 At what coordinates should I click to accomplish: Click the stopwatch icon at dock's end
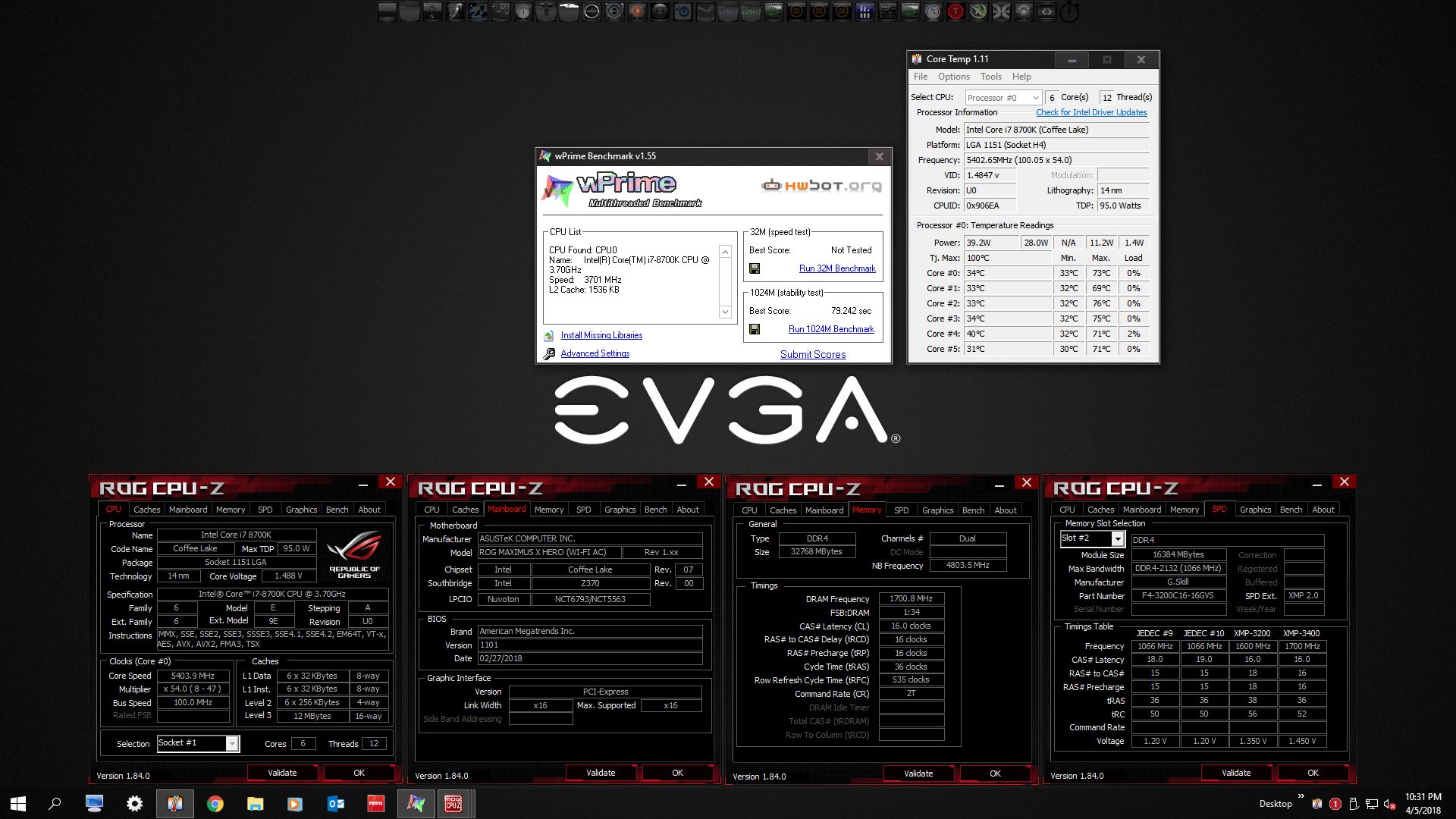tap(1069, 11)
